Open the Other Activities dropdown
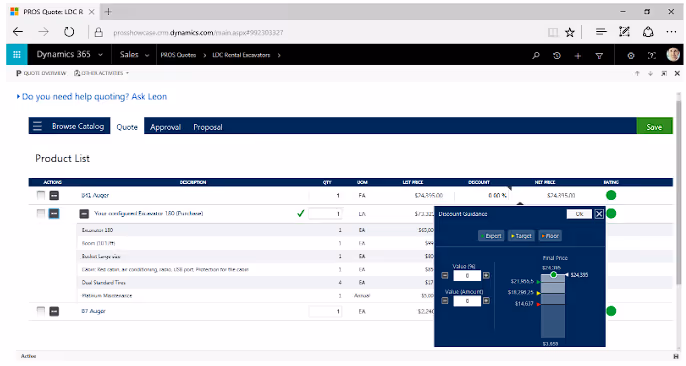 point(102,73)
